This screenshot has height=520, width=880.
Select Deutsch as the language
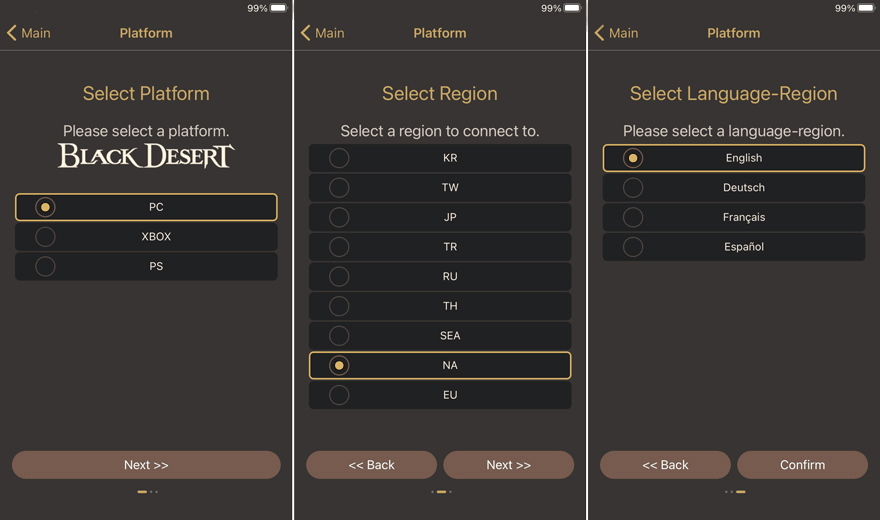[x=734, y=187]
